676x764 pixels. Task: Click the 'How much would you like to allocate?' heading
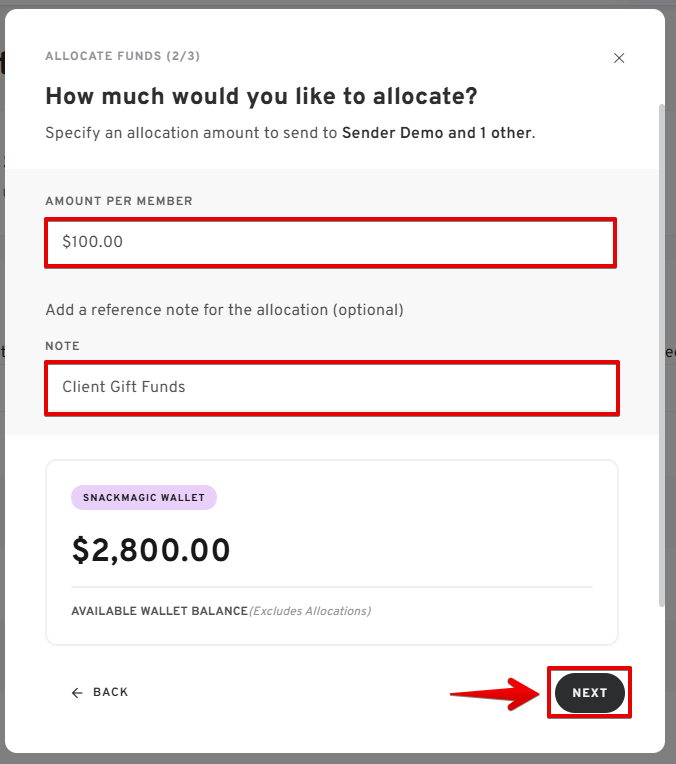(x=261, y=97)
